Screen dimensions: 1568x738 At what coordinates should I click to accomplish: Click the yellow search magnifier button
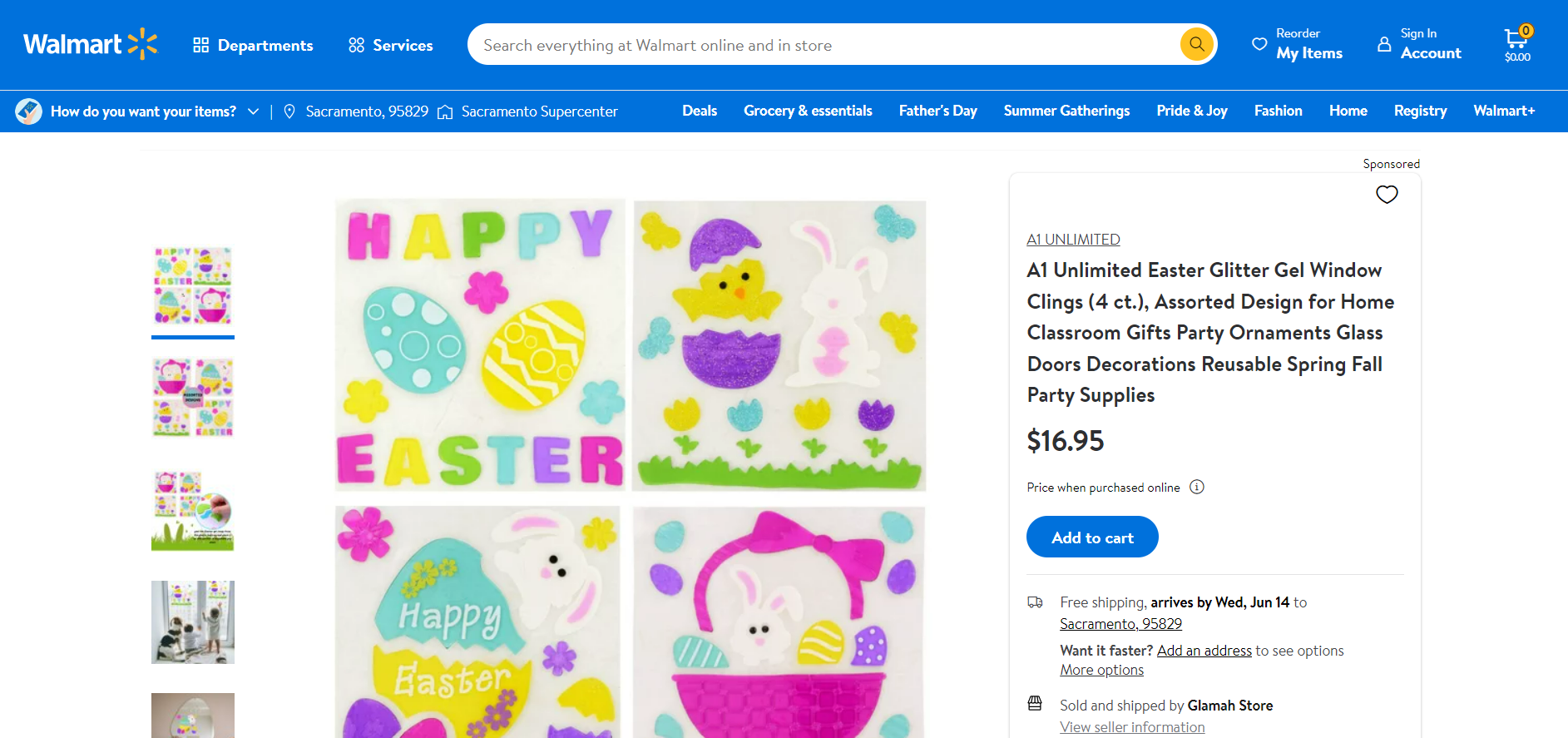point(1196,44)
